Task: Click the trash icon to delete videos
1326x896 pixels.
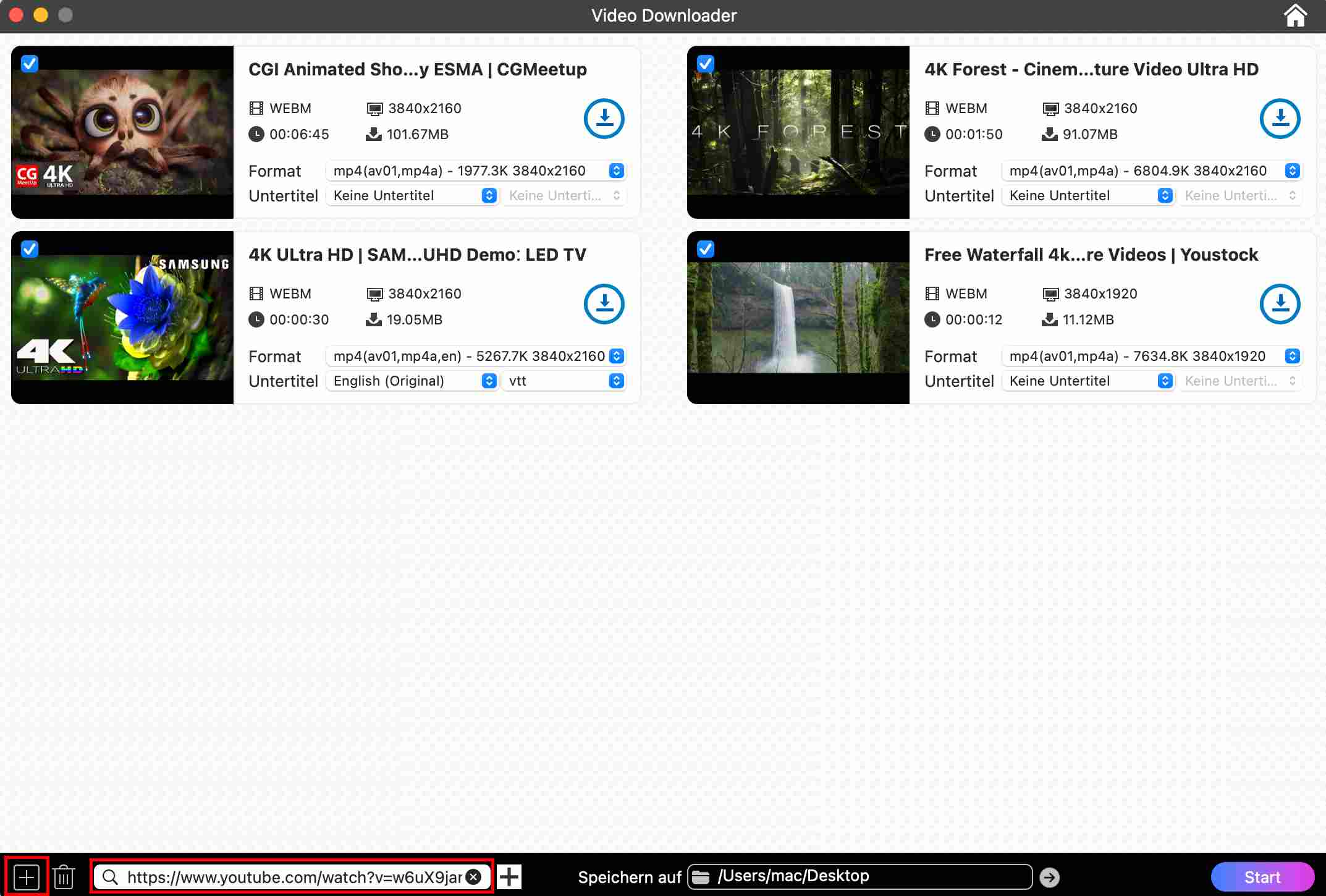Action: coord(64,877)
